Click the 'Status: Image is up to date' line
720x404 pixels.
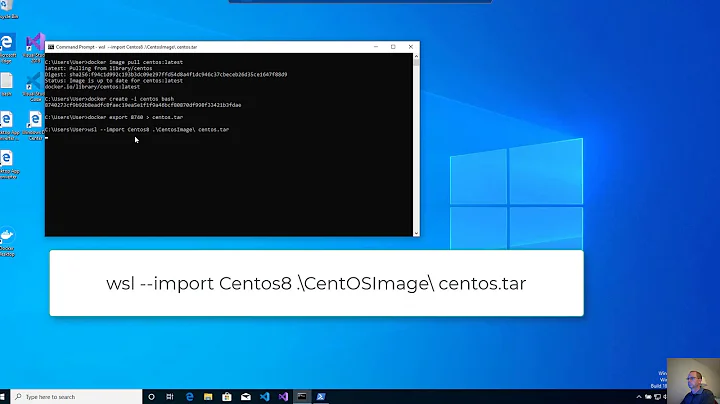point(114,80)
